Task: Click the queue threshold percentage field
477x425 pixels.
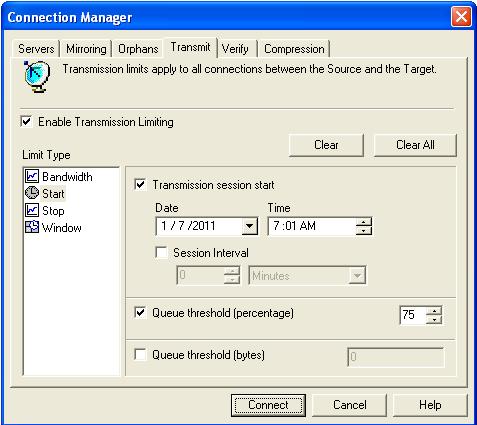Action: [x=413, y=315]
